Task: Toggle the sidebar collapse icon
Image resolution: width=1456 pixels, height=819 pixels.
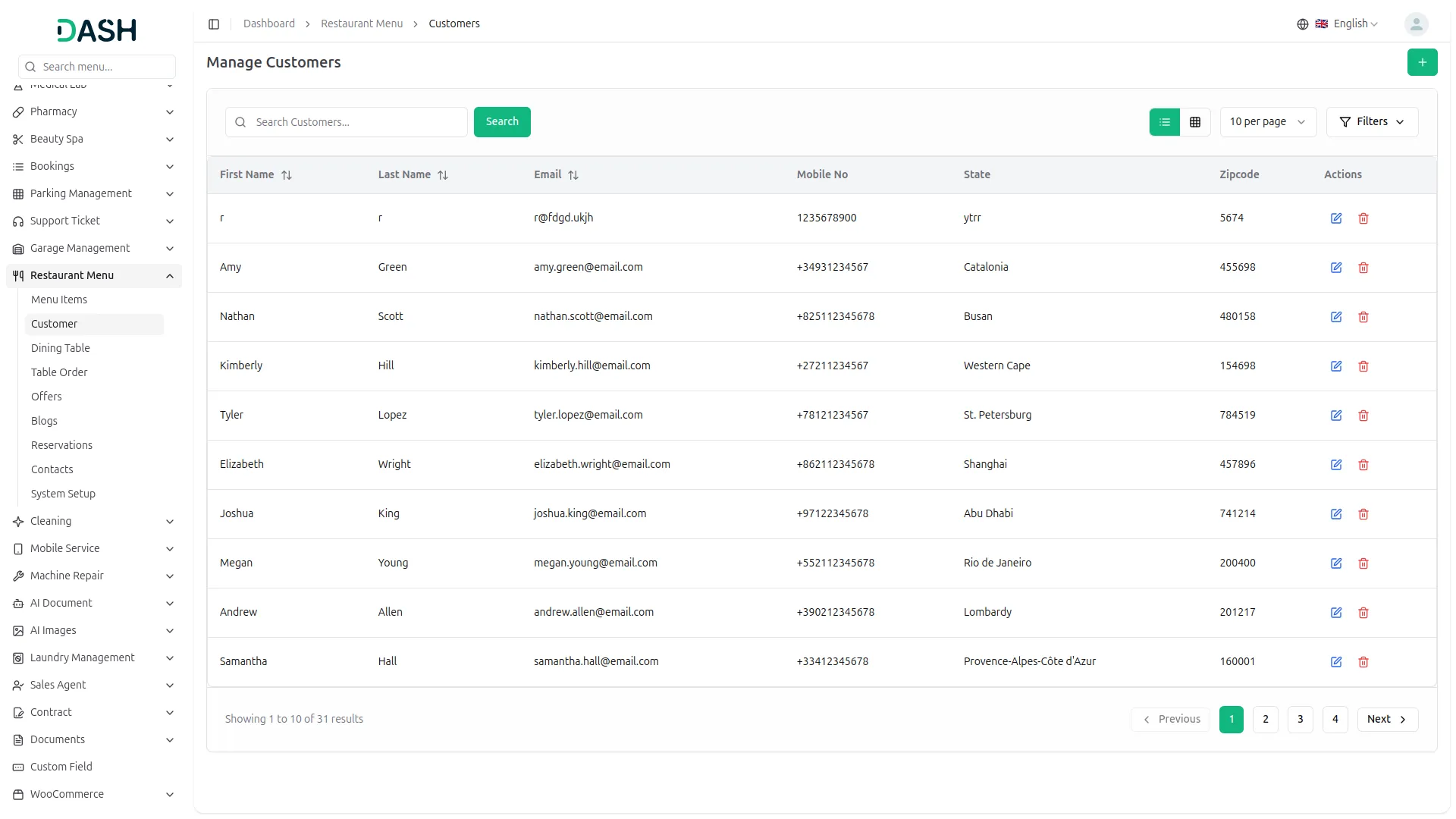Action: coord(214,24)
